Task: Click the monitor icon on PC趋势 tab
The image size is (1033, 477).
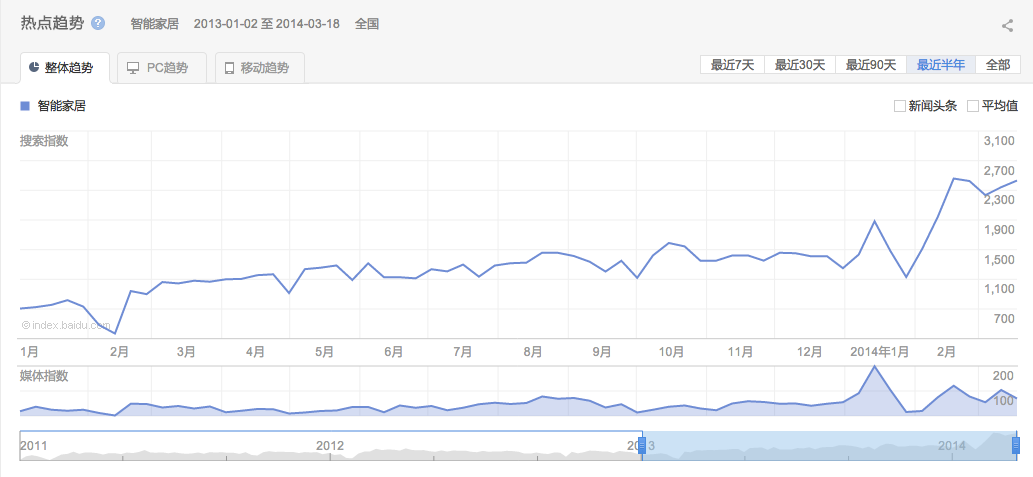Action: (x=133, y=68)
